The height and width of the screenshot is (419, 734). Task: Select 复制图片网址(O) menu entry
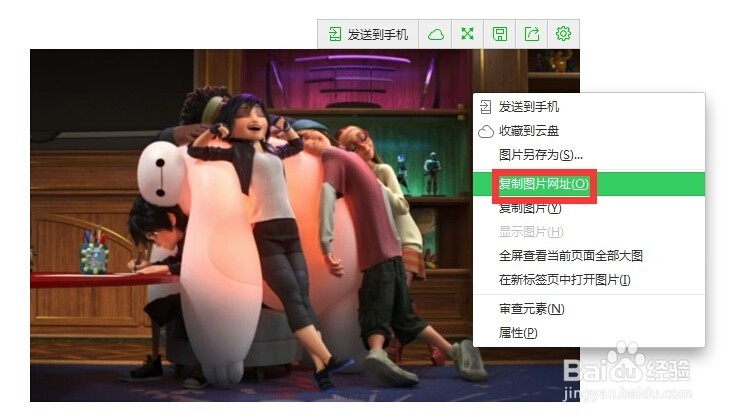(589, 184)
